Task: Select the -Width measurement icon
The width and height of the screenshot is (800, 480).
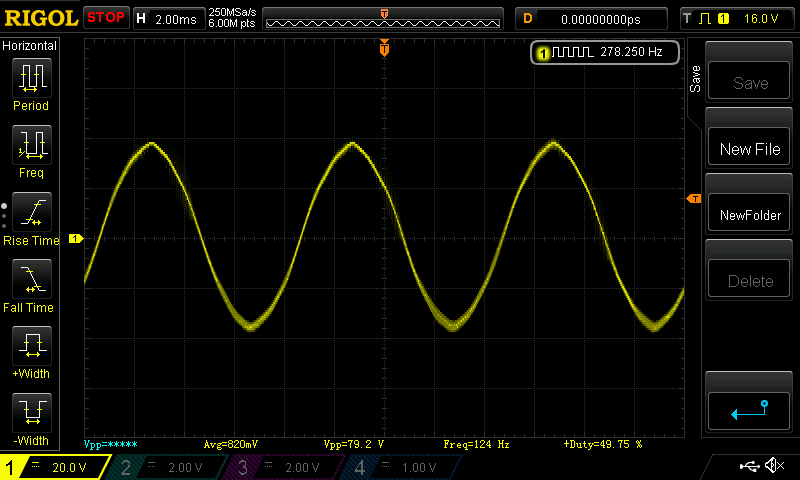Action: [x=31, y=413]
